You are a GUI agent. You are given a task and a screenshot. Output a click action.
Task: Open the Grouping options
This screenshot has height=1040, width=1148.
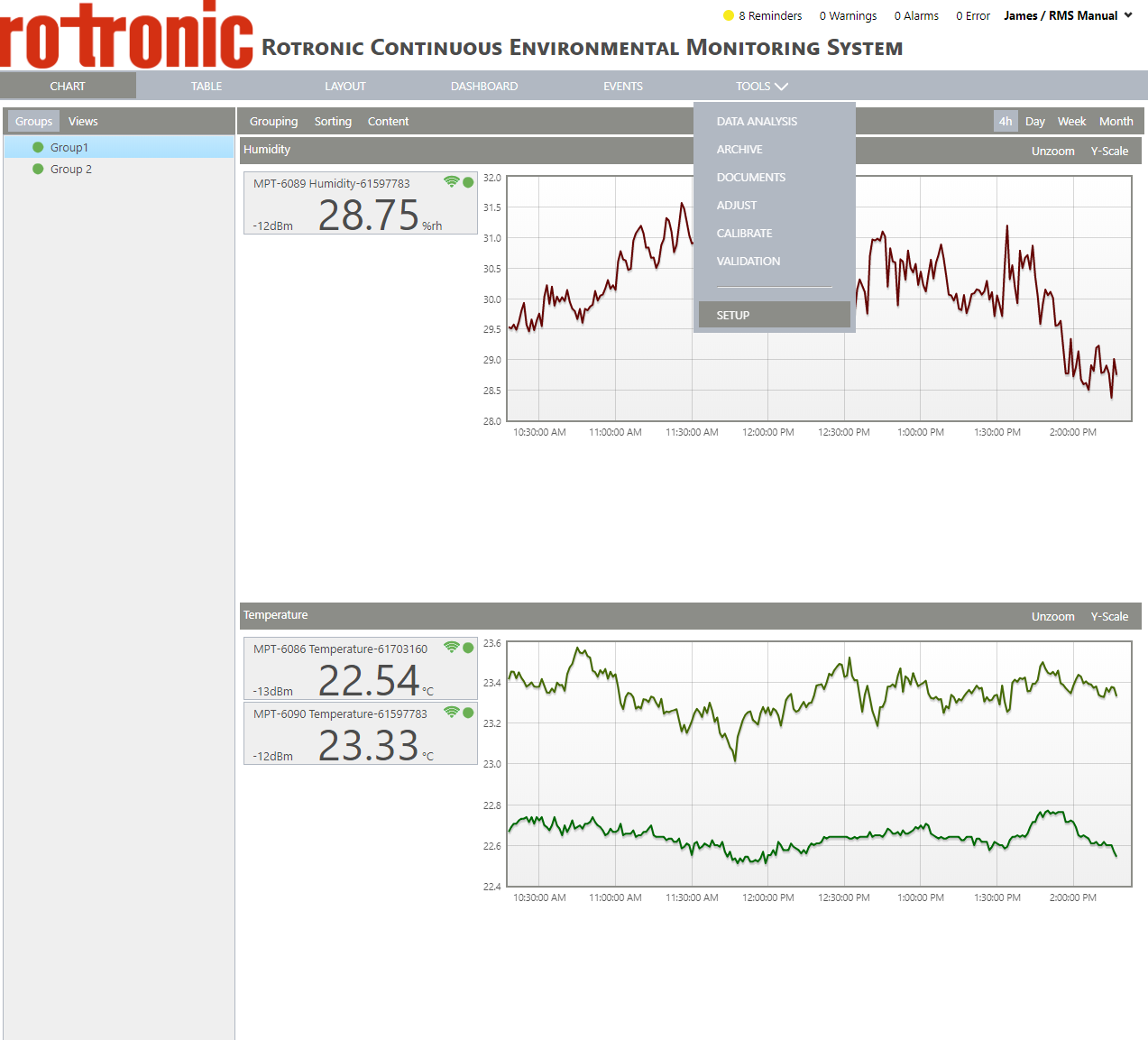coord(273,121)
